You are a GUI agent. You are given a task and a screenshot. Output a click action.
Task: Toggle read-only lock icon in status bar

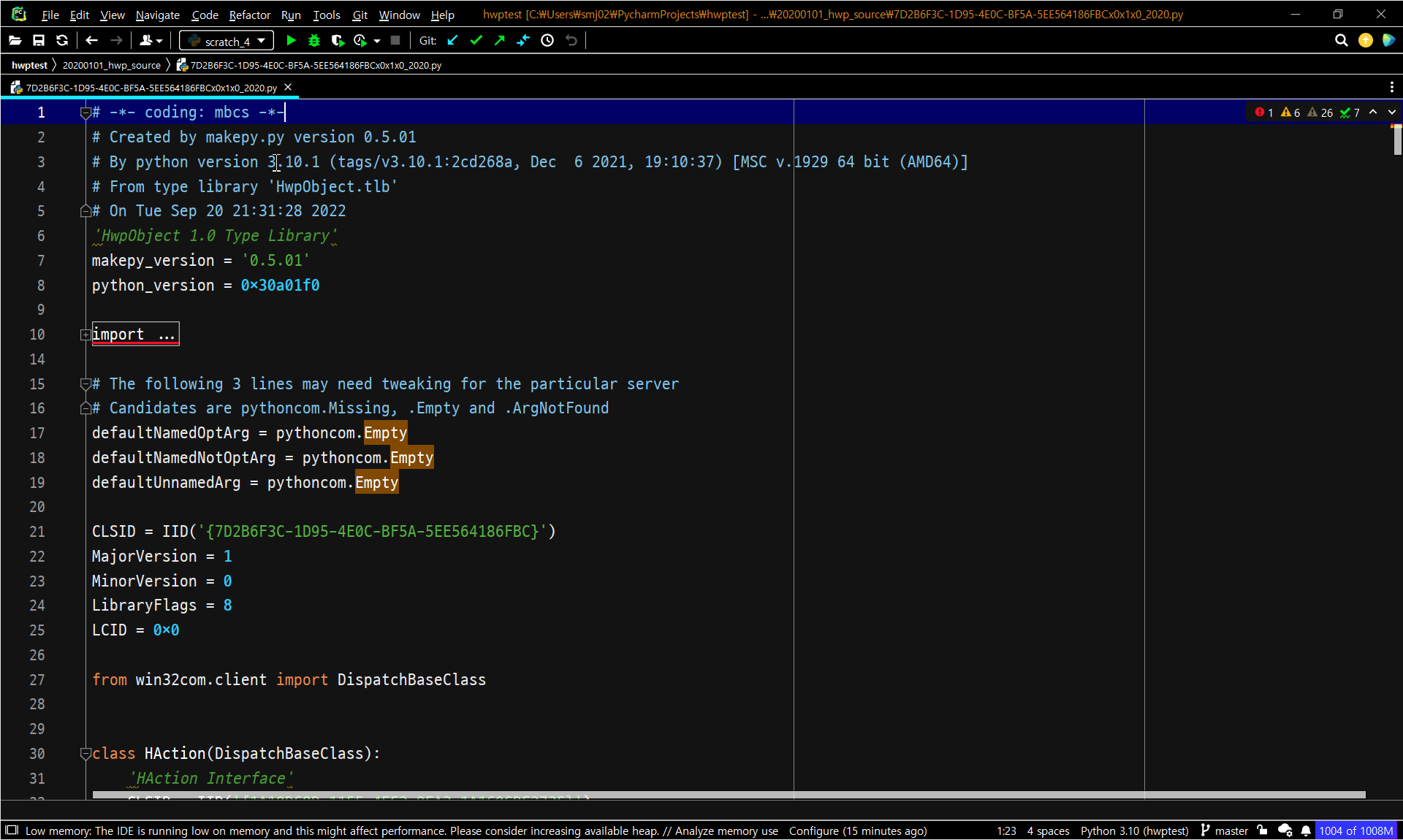tap(1262, 831)
